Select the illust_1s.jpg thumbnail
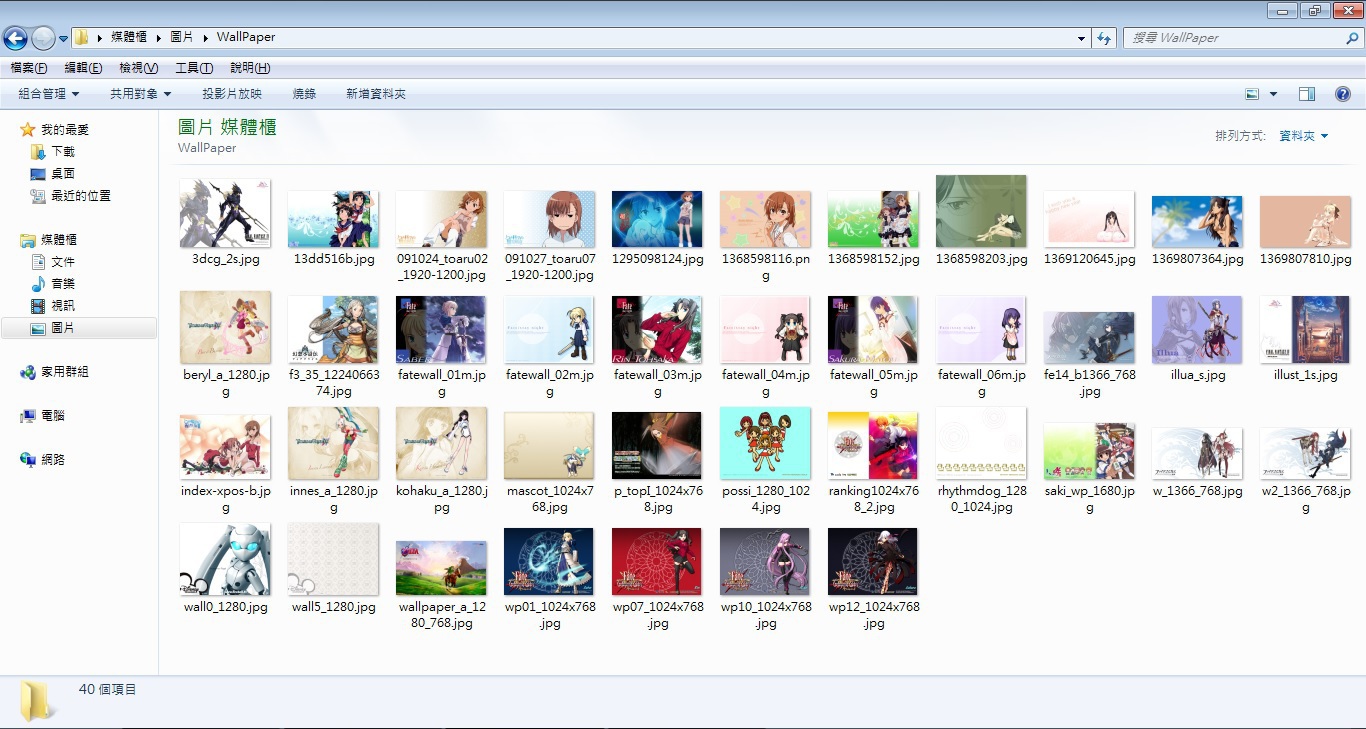Image resolution: width=1366 pixels, height=729 pixels. [1305, 329]
